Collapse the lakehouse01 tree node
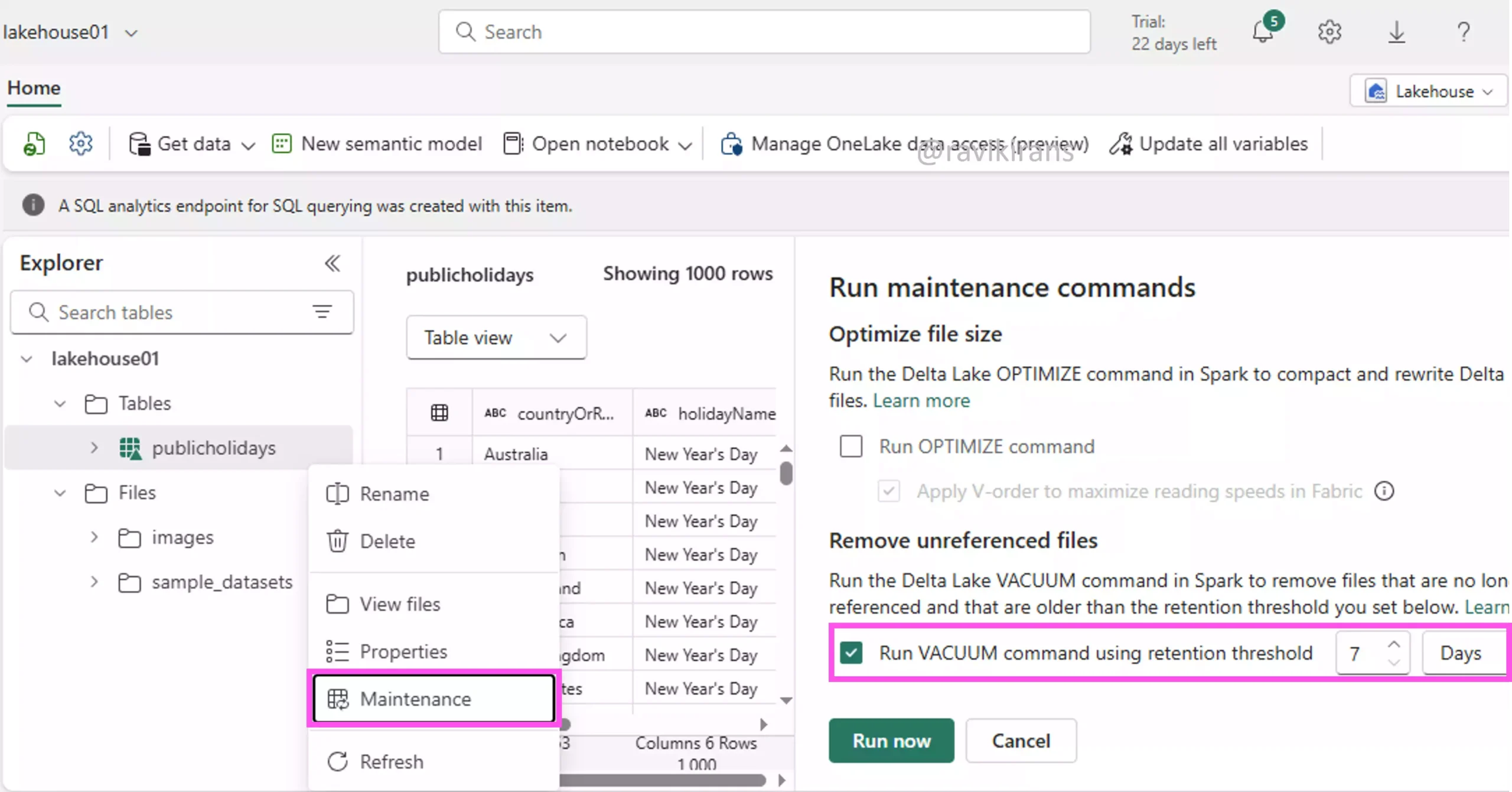Image resolution: width=1512 pixels, height=792 pixels. pos(27,358)
